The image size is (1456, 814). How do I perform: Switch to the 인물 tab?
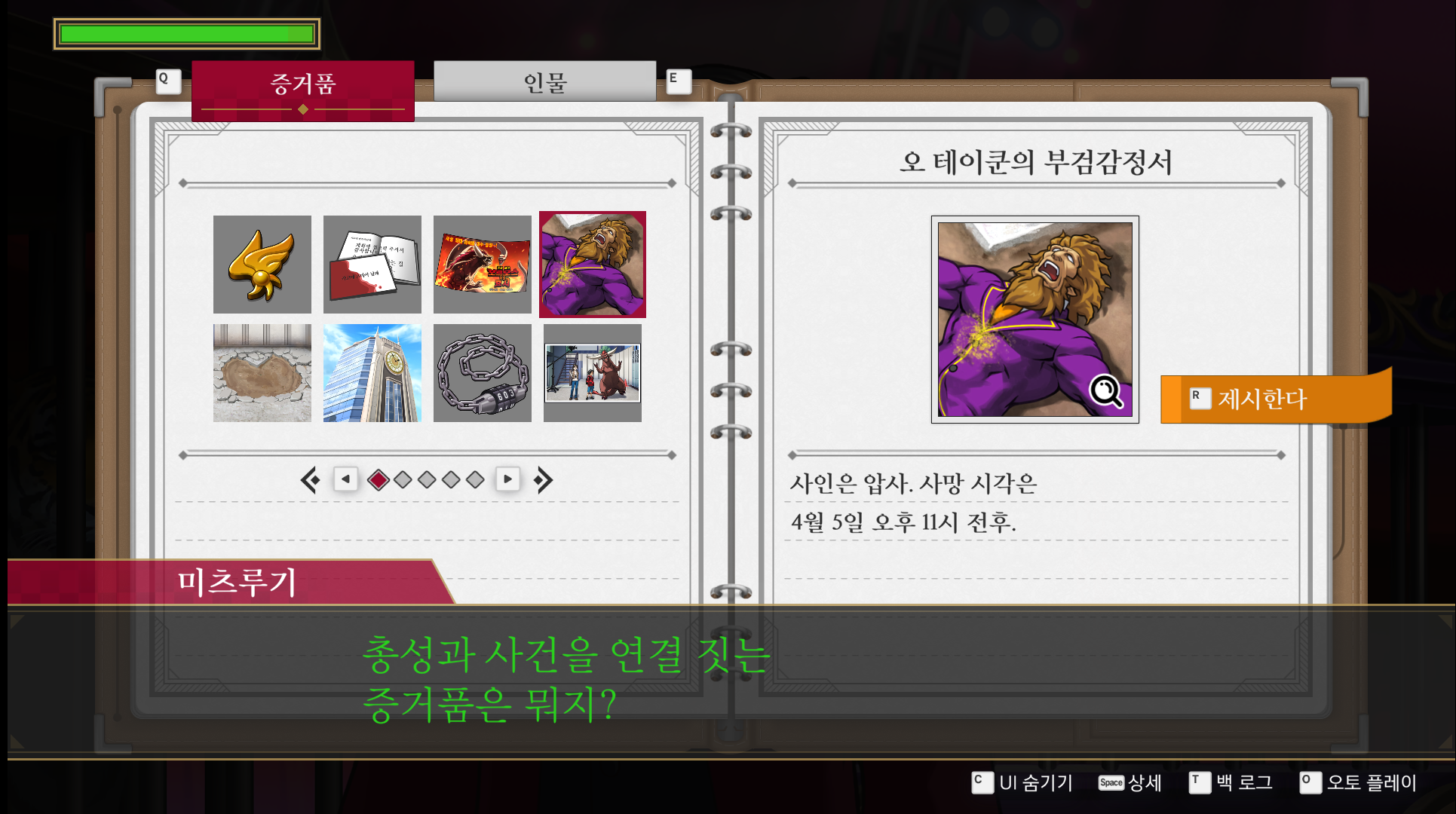(x=544, y=81)
